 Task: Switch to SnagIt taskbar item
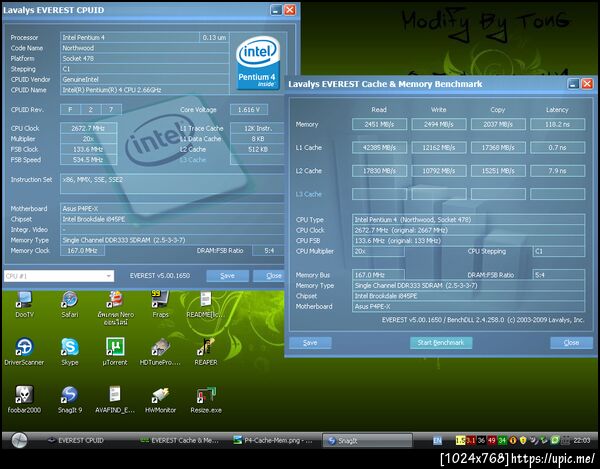(367, 441)
